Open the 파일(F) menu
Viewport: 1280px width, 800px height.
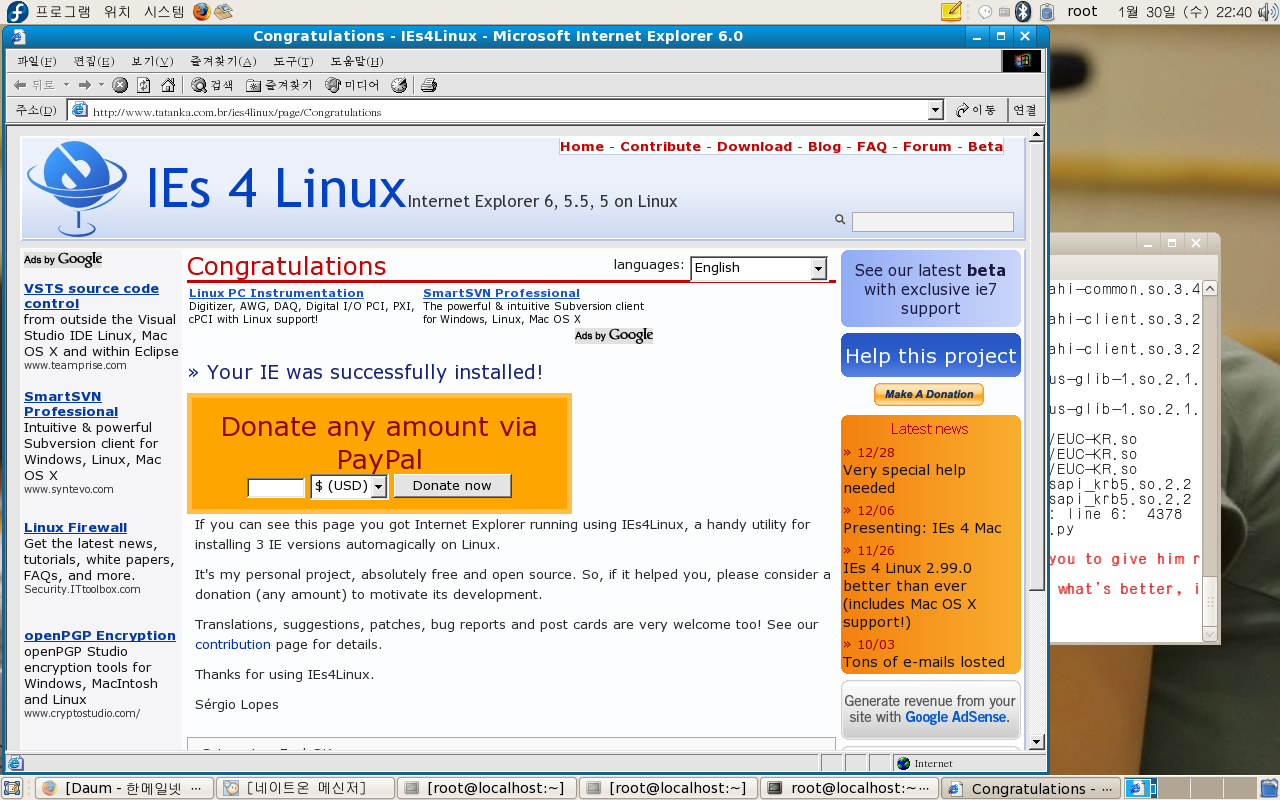(36, 61)
